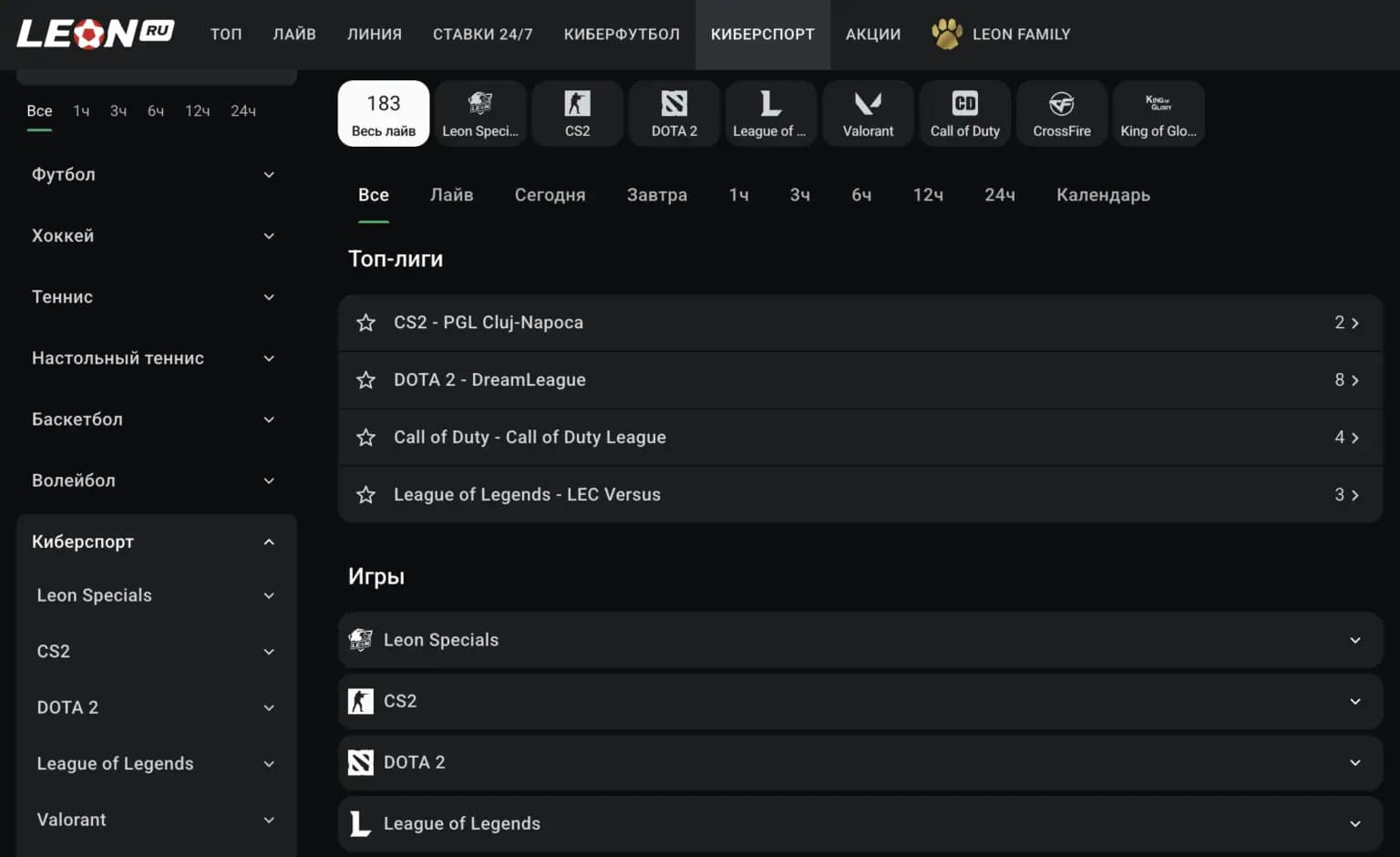Open ЛИНИЯ in the top menu
This screenshot has height=857, width=1400.
[375, 35]
